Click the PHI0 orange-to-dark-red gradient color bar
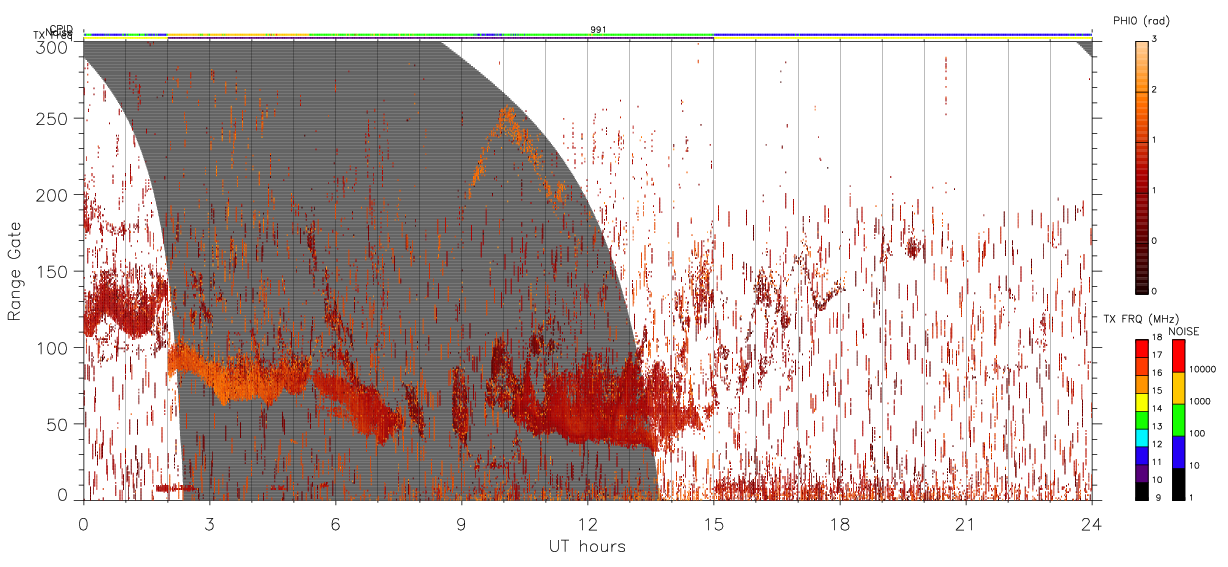Viewport: 1228px width, 567px height. 1141,166
